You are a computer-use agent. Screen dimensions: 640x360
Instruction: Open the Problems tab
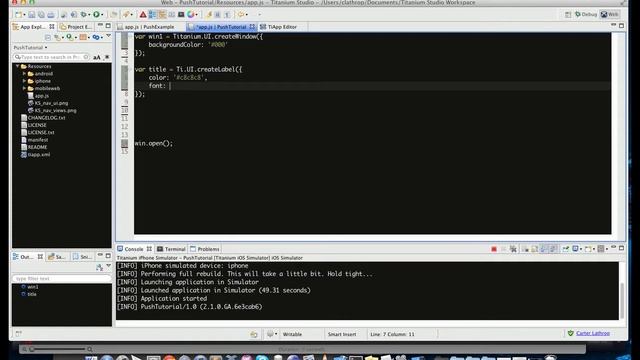point(205,249)
